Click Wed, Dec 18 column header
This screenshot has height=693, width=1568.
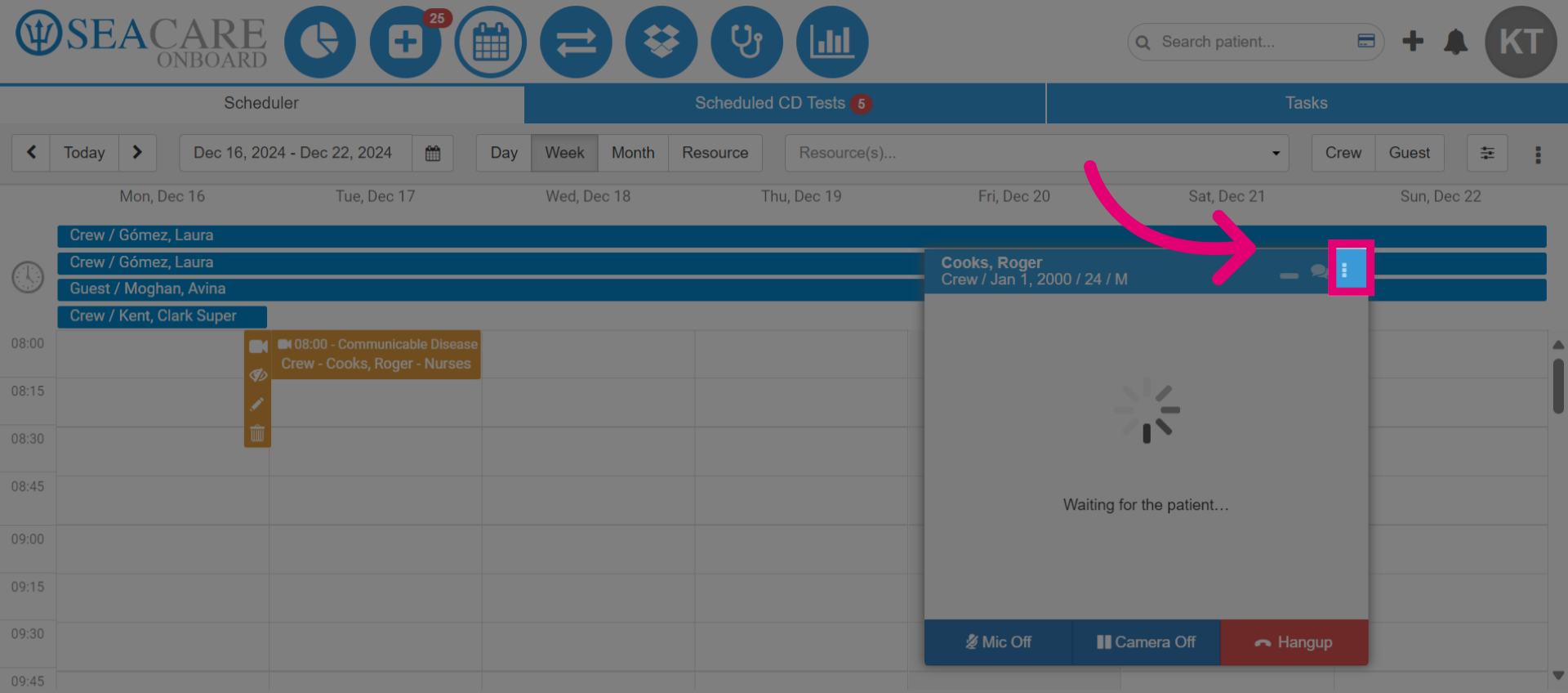coord(588,196)
